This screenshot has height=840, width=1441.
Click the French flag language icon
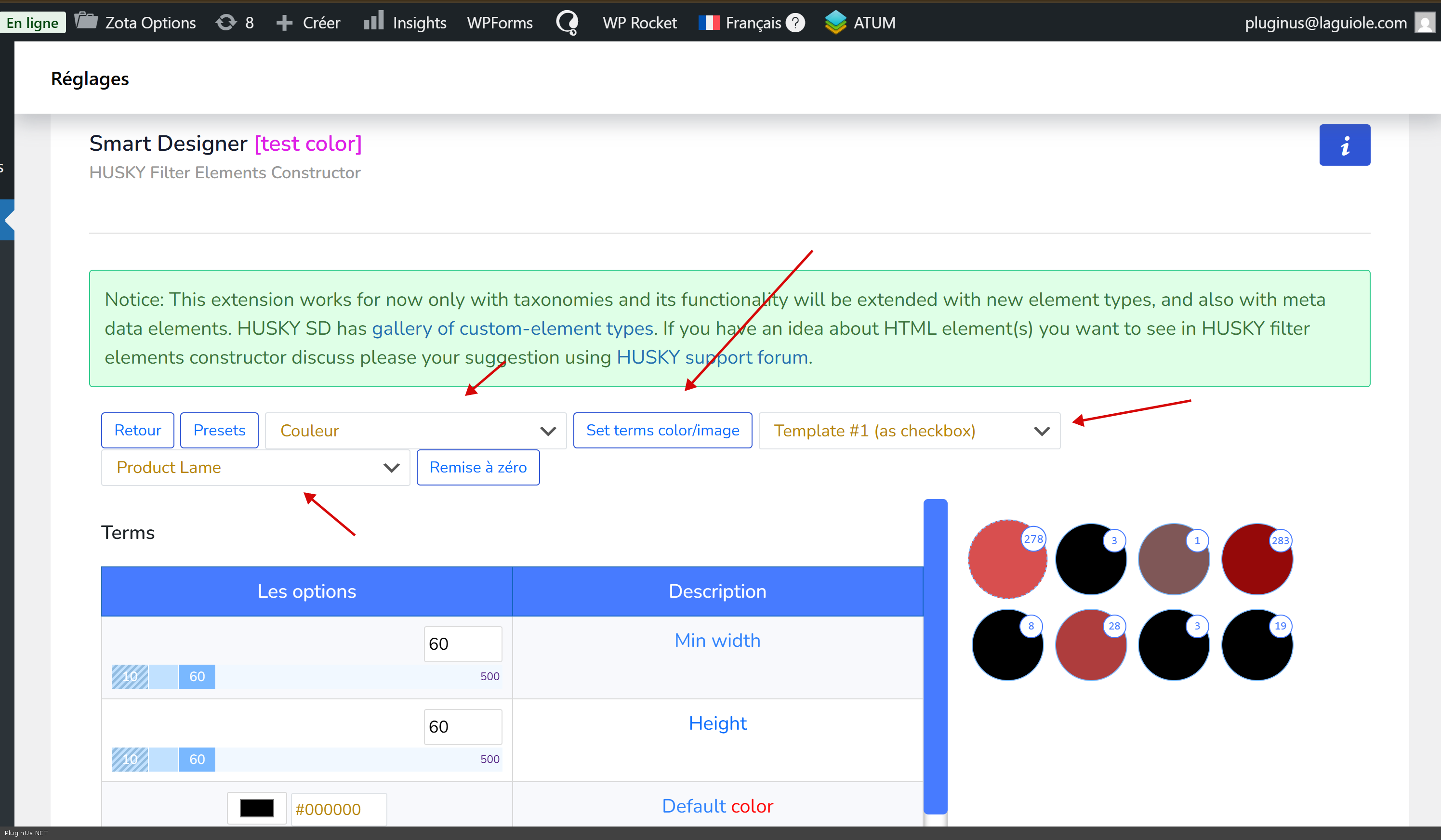coord(709,22)
